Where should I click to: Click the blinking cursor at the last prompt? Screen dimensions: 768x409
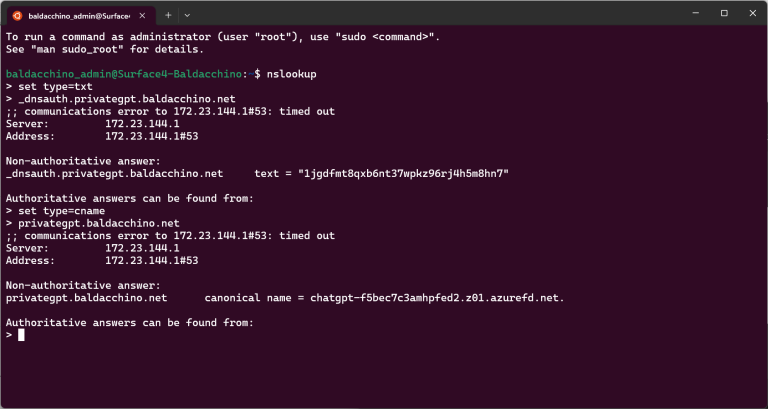click(x=21, y=335)
